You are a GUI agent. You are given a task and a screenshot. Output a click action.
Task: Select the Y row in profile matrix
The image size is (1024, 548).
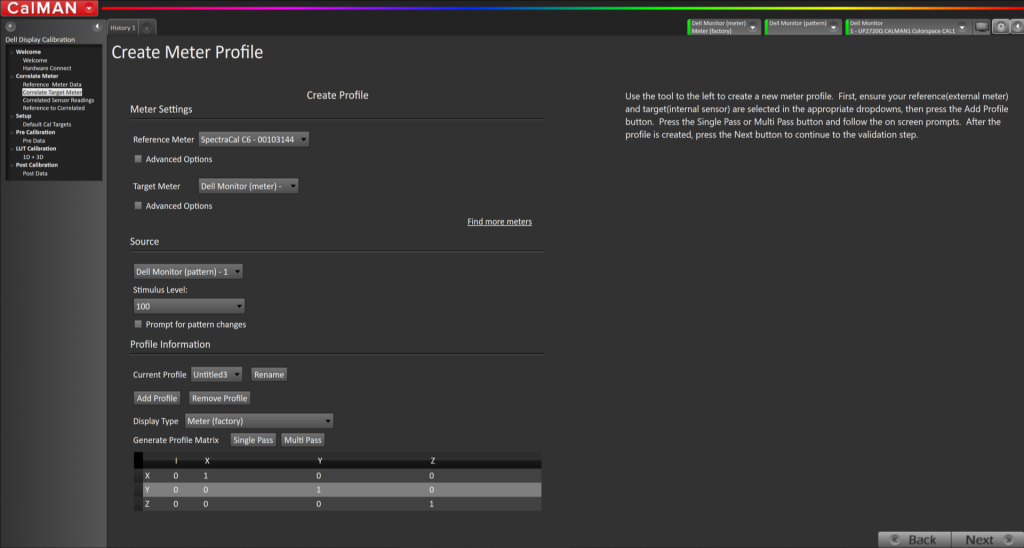click(x=340, y=490)
